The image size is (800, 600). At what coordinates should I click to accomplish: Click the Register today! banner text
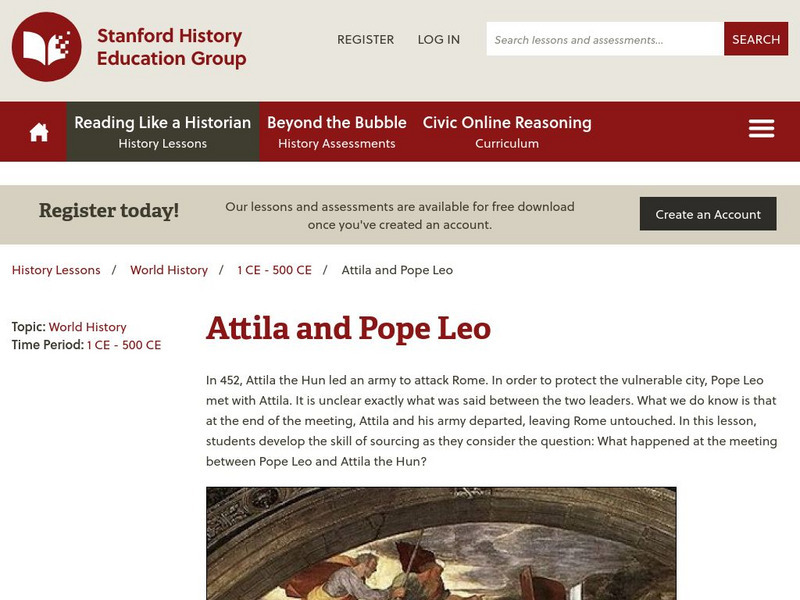[109, 210]
